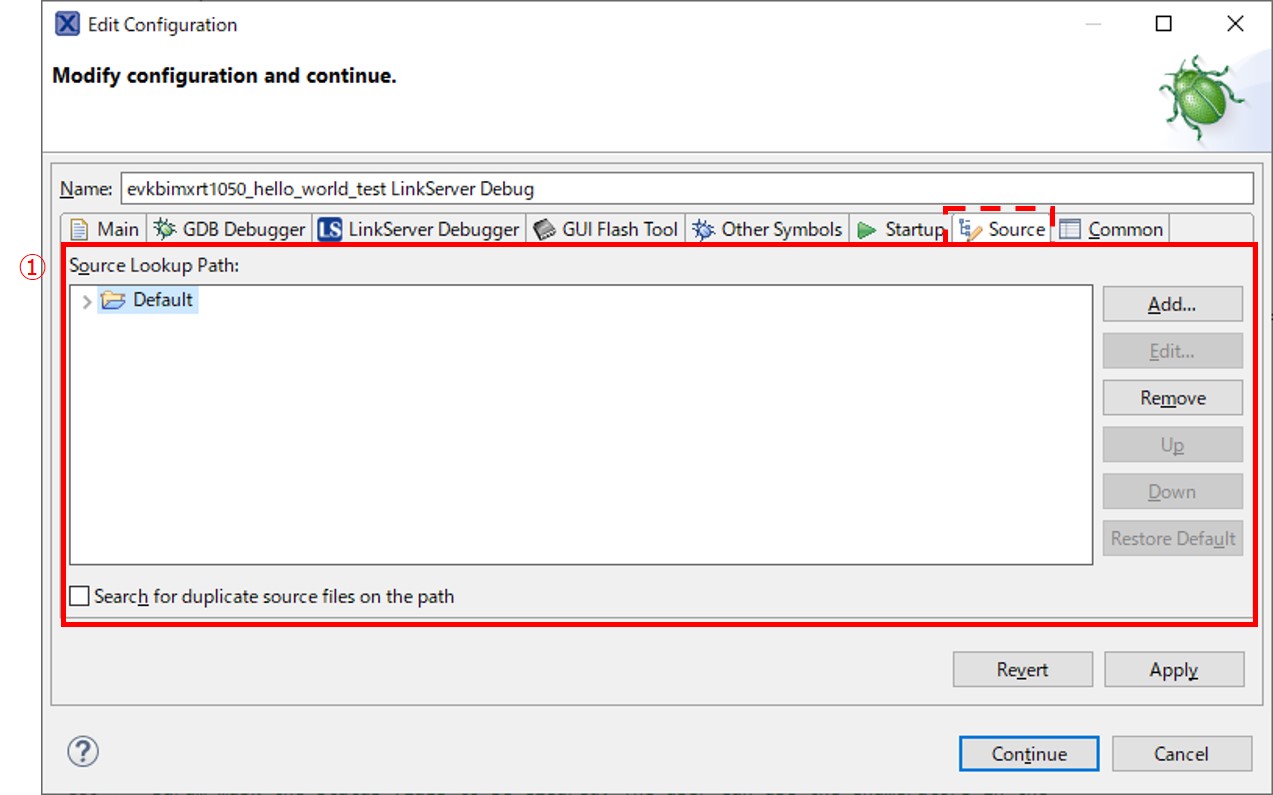Click the configuration Name input field

[686, 189]
